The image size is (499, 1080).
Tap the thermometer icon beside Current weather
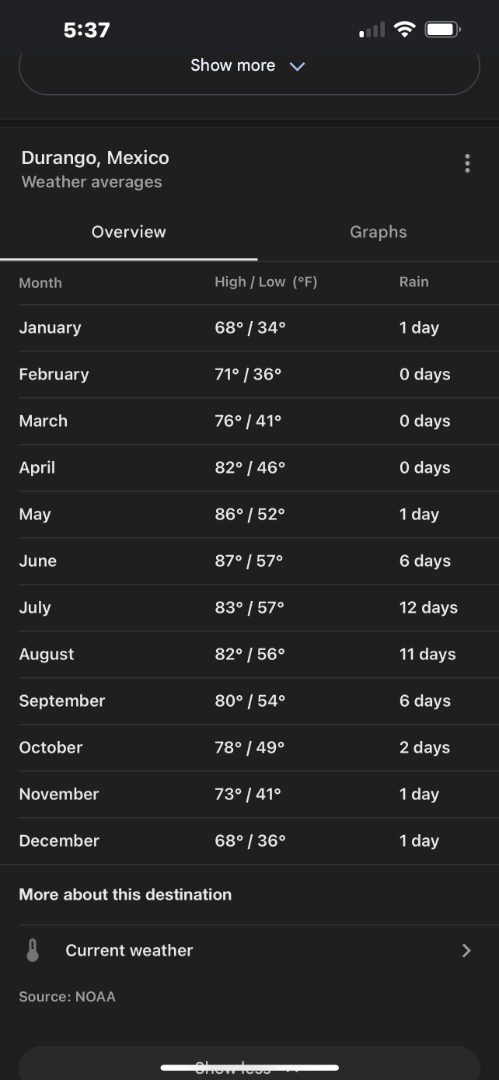(32, 951)
